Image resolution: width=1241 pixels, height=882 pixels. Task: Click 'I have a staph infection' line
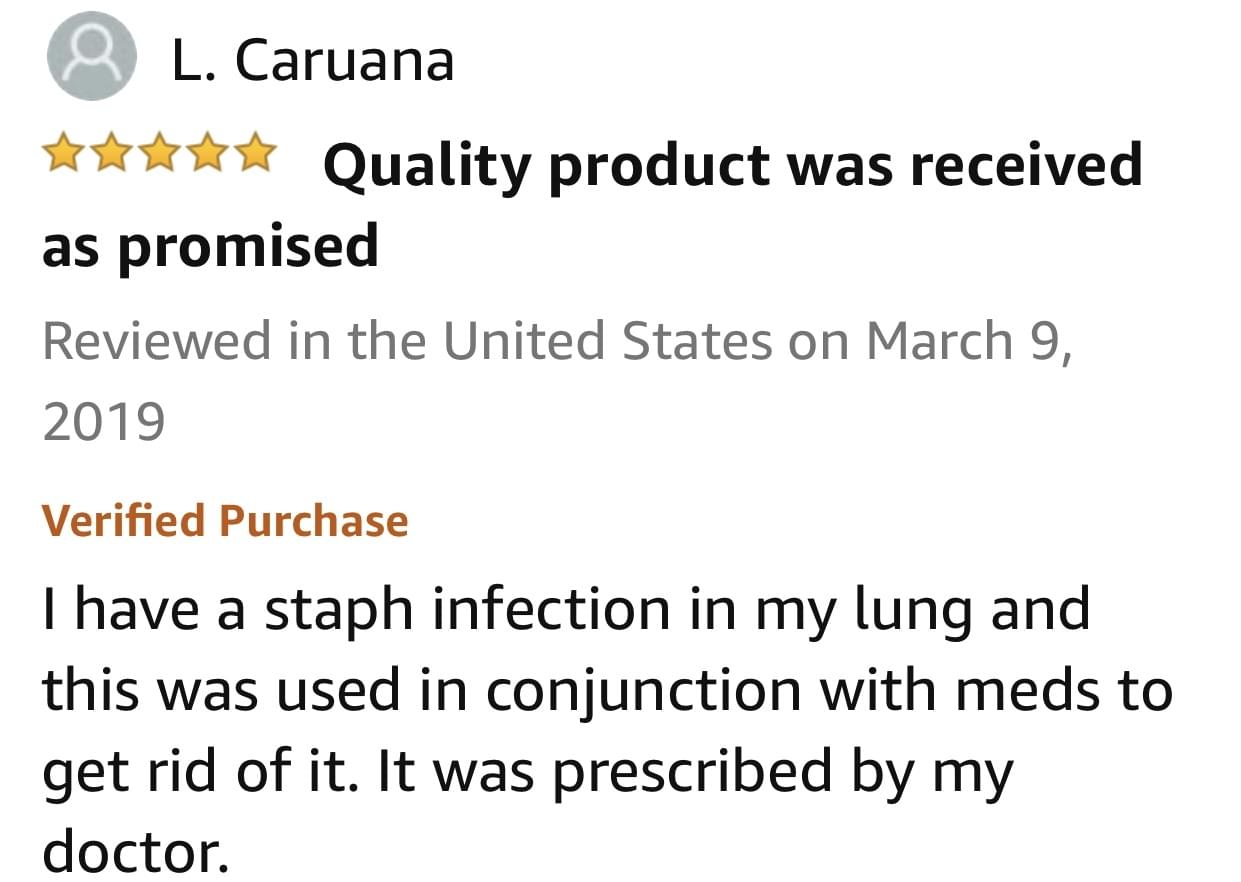pos(566,611)
